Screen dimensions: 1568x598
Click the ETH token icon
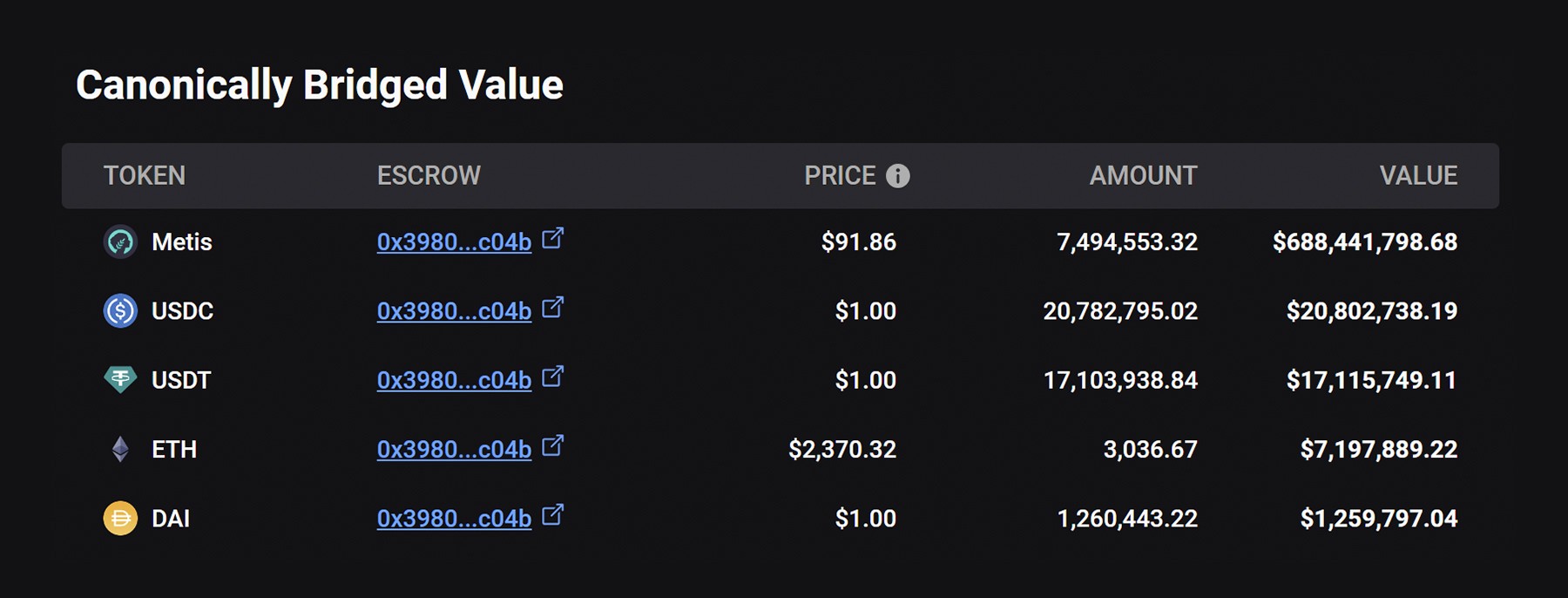(120, 449)
